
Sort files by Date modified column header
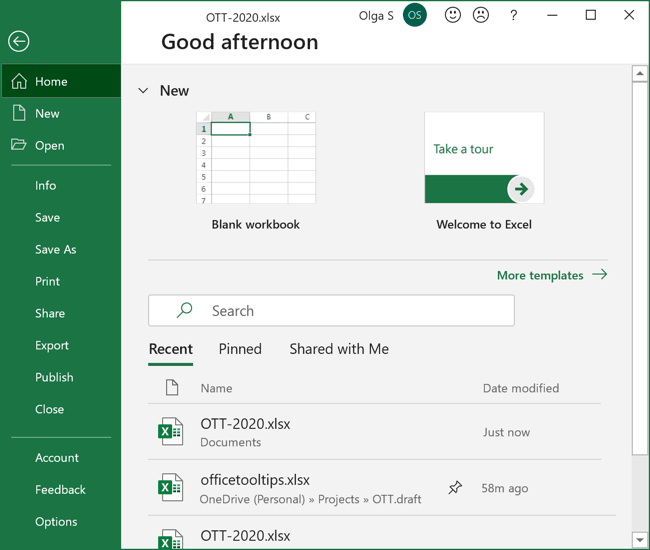[x=520, y=388]
